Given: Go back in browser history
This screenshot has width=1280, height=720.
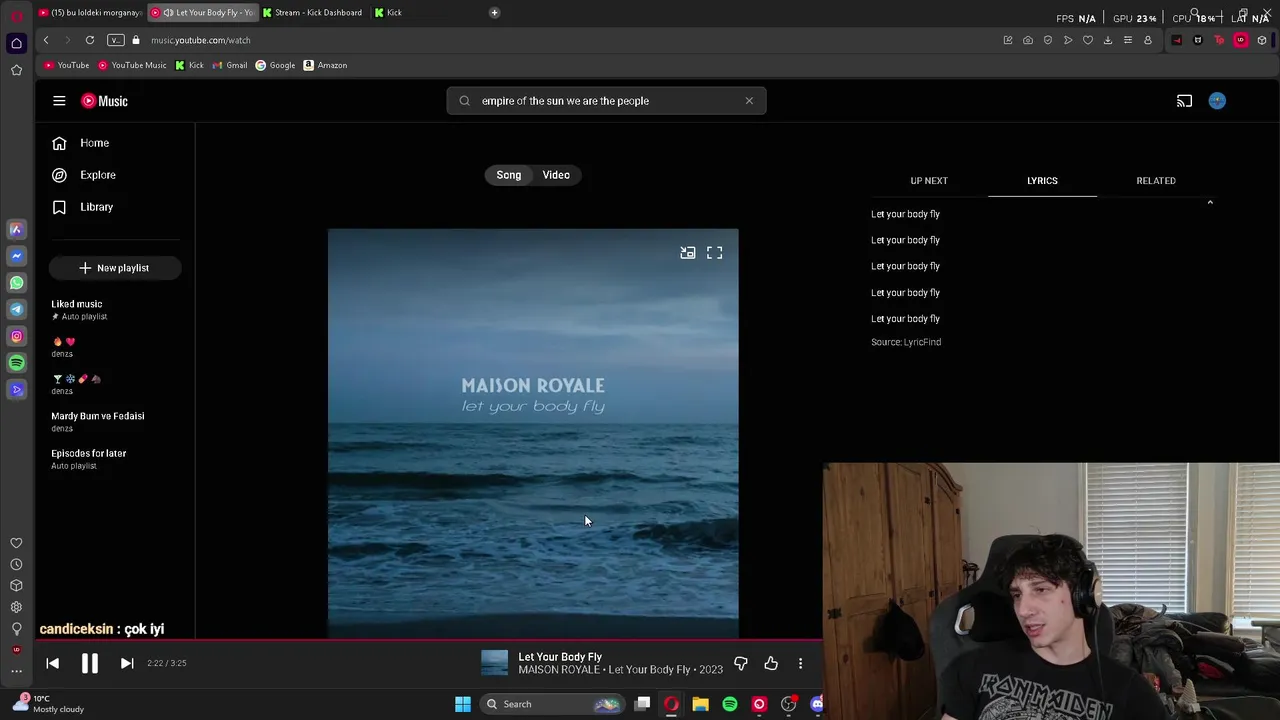Looking at the screenshot, I should (x=46, y=40).
